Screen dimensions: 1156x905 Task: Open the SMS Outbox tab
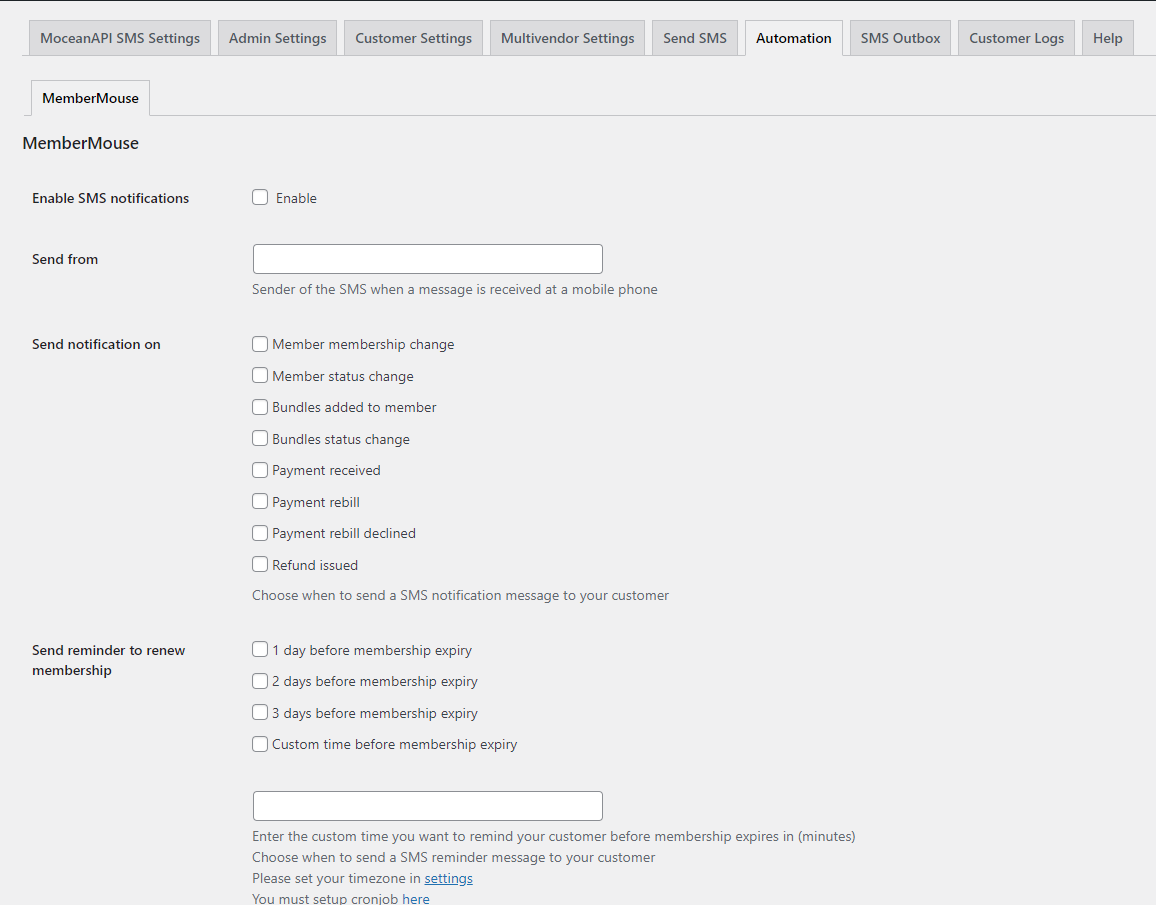pyautogui.click(x=900, y=38)
